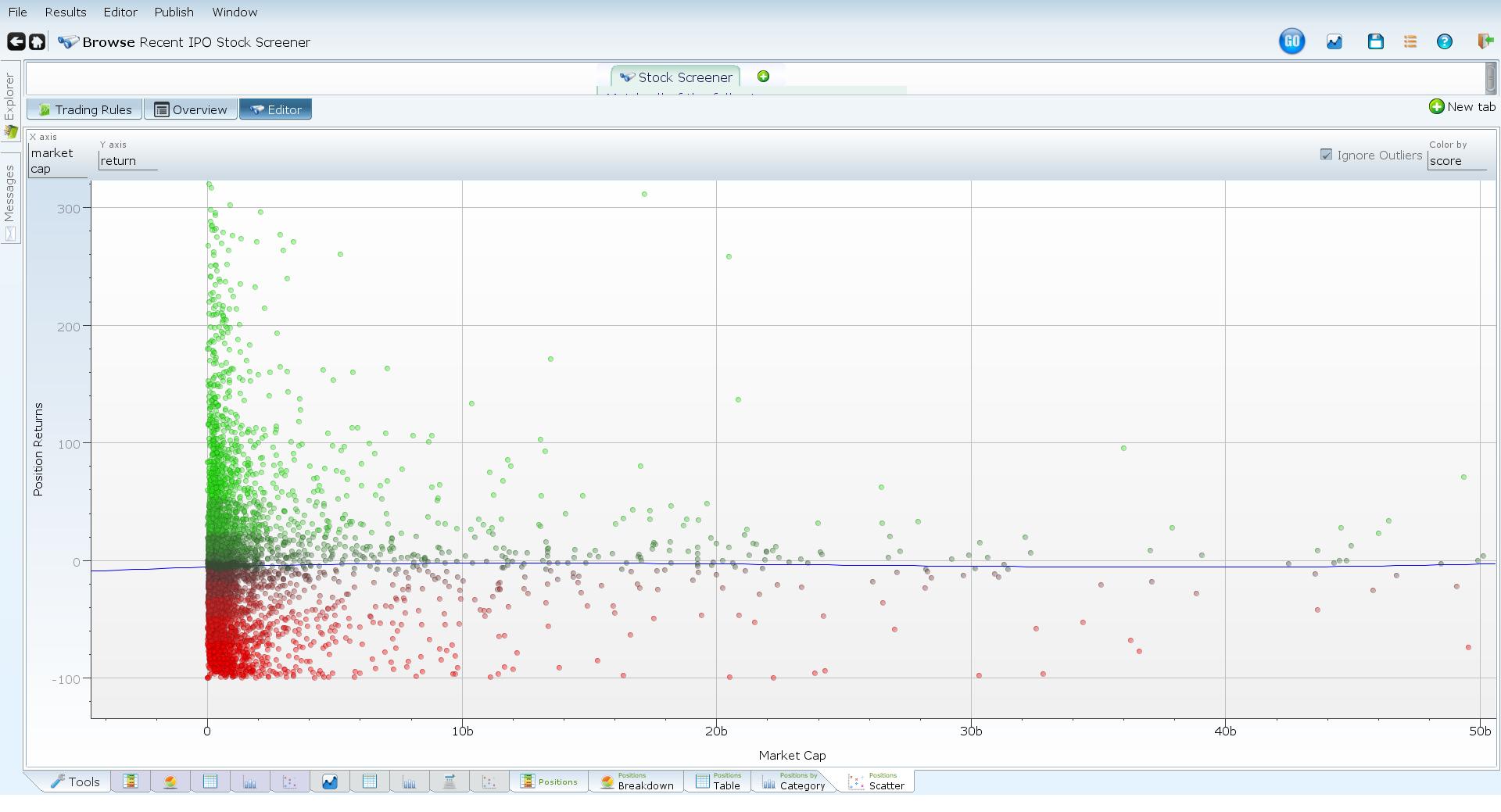Screen dimensions: 1501x812
Task: Go back with the black left arrow
Action: pyautogui.click(x=16, y=41)
